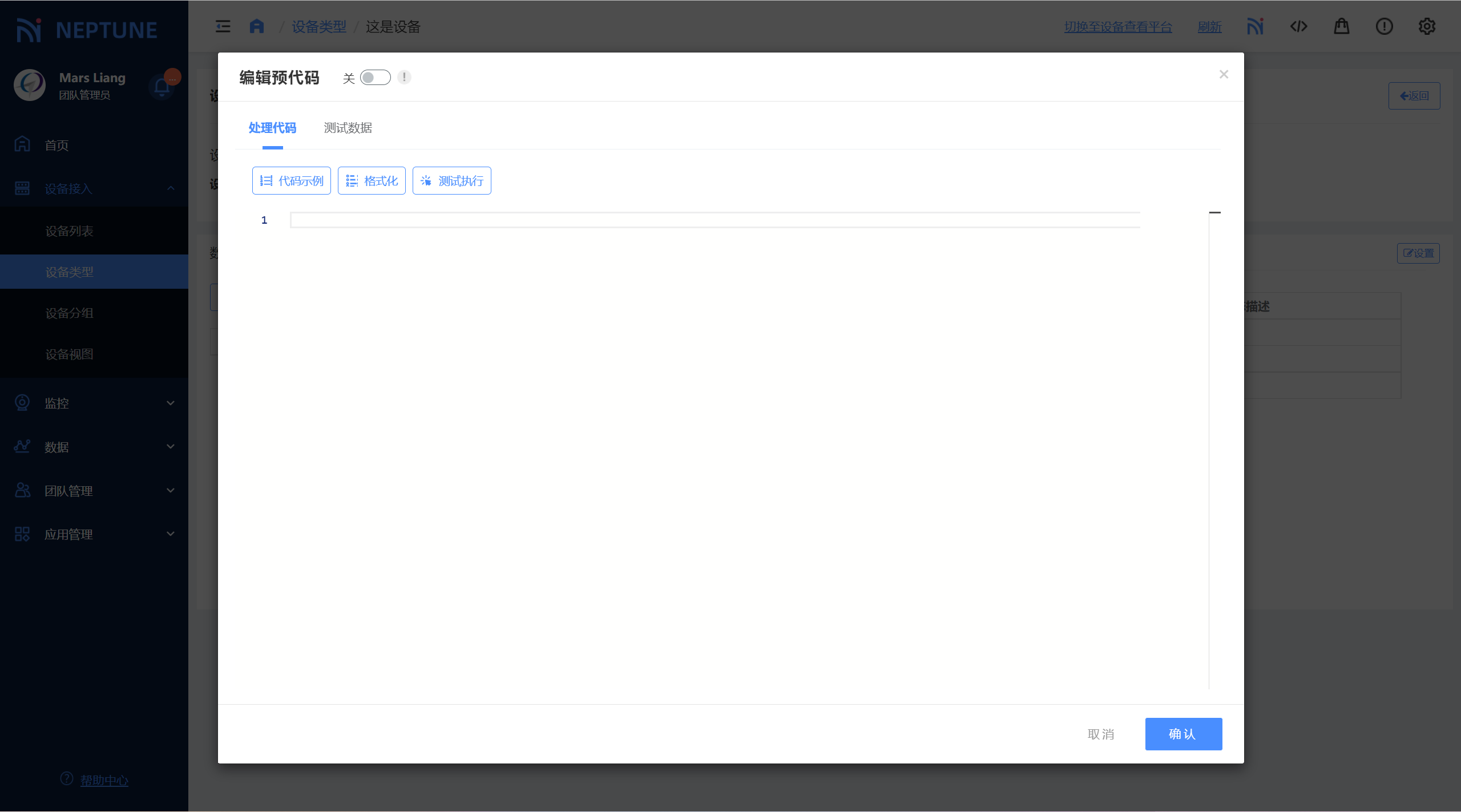Click the code brackets icon in header
Viewport: 1461px width, 812px height.
point(1298,26)
